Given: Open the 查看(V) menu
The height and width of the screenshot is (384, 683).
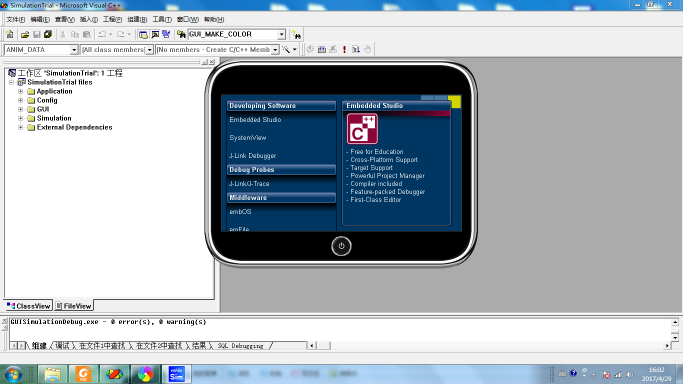Looking at the screenshot, I should tap(64, 19).
